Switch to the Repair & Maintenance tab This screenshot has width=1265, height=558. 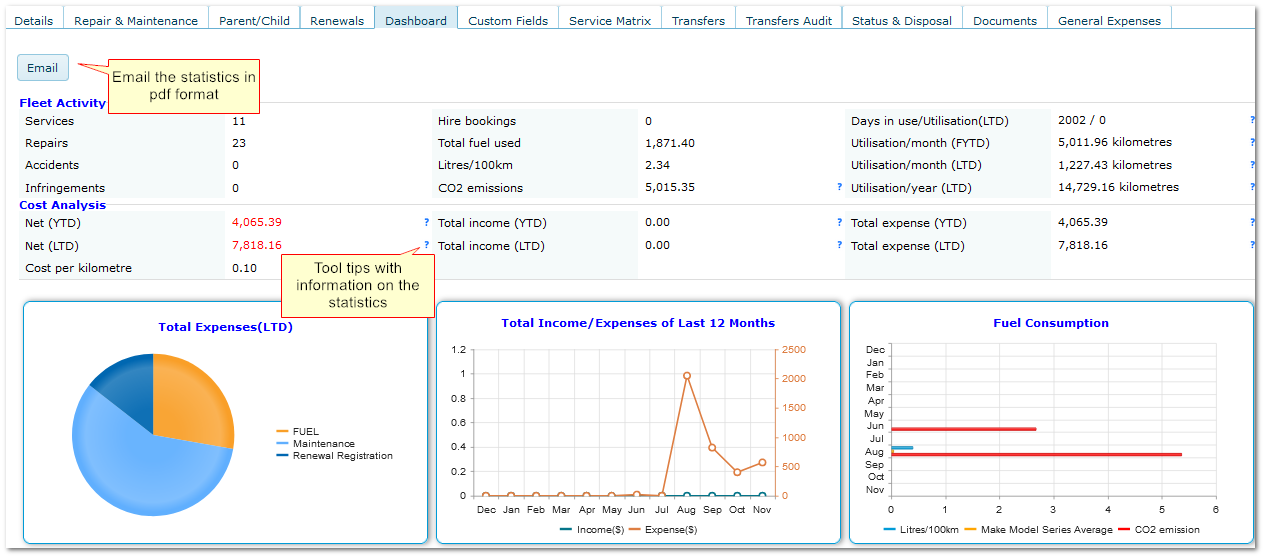click(136, 20)
